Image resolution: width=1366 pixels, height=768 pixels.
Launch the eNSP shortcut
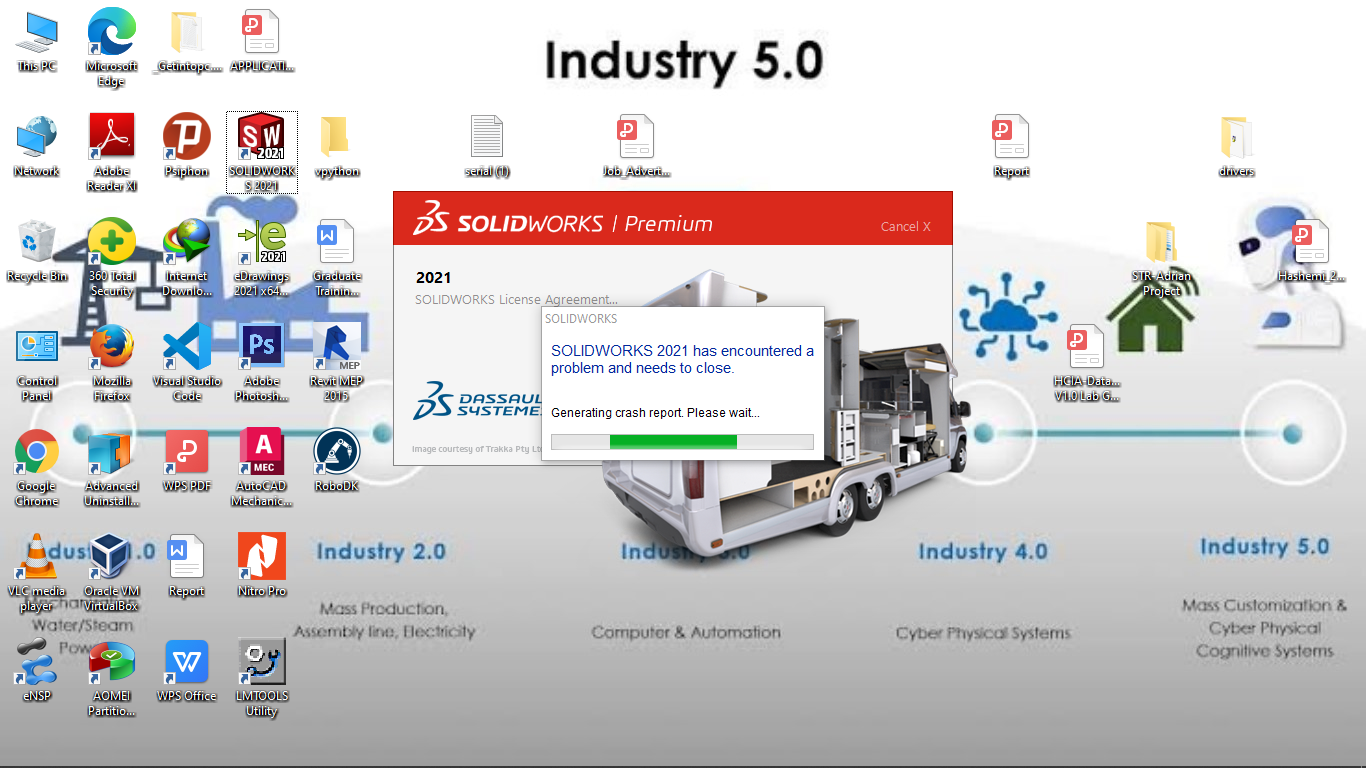(x=37, y=672)
